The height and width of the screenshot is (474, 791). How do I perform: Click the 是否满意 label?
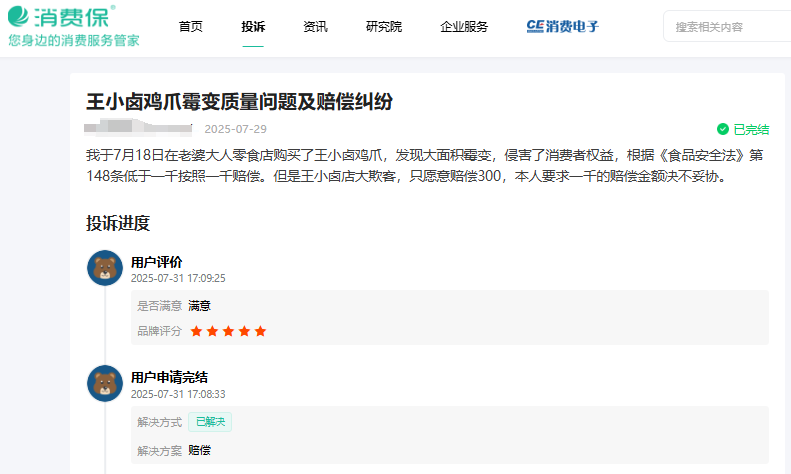(159, 306)
